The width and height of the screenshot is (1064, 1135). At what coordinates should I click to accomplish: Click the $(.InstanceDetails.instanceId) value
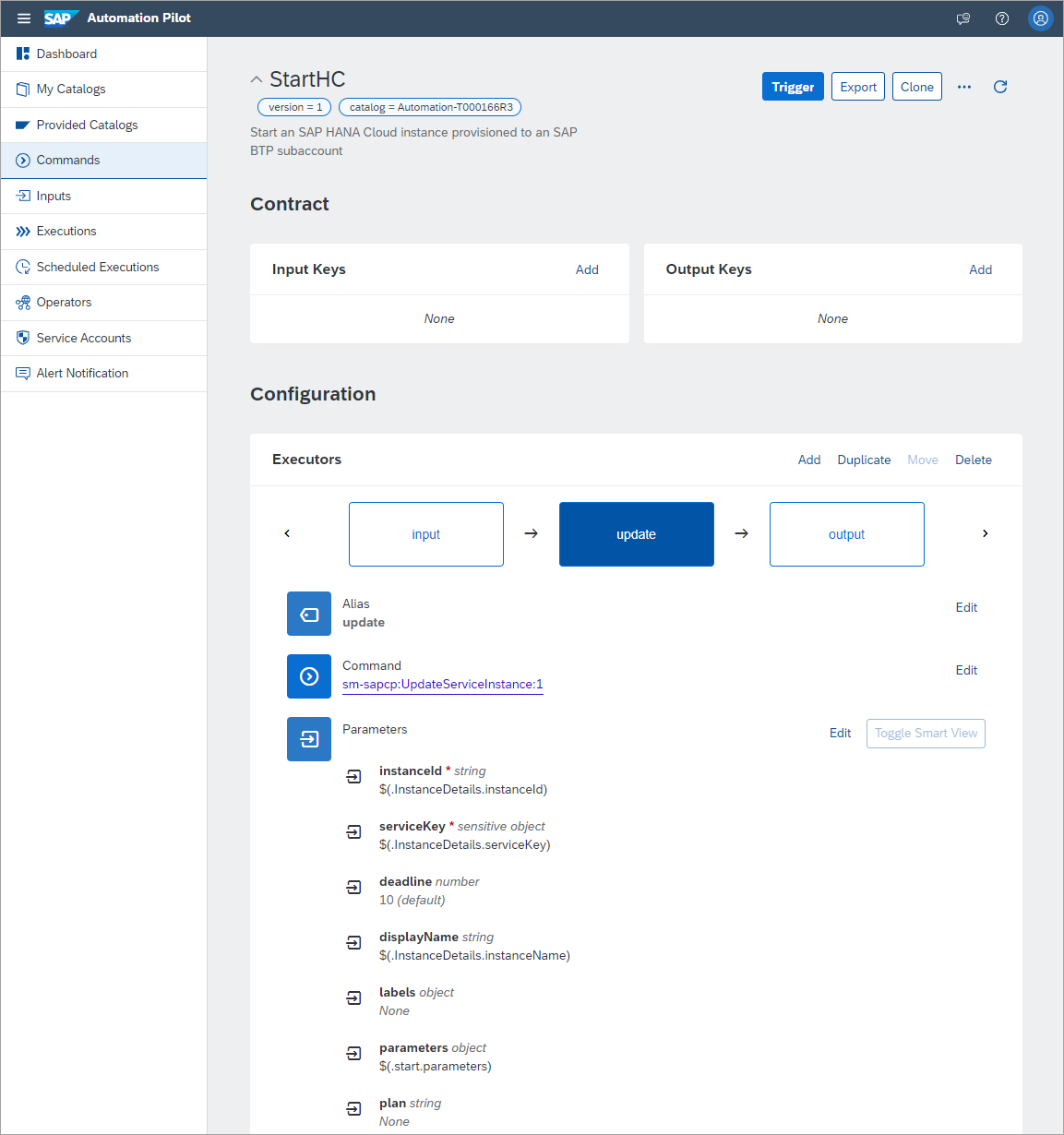pyautogui.click(x=463, y=789)
